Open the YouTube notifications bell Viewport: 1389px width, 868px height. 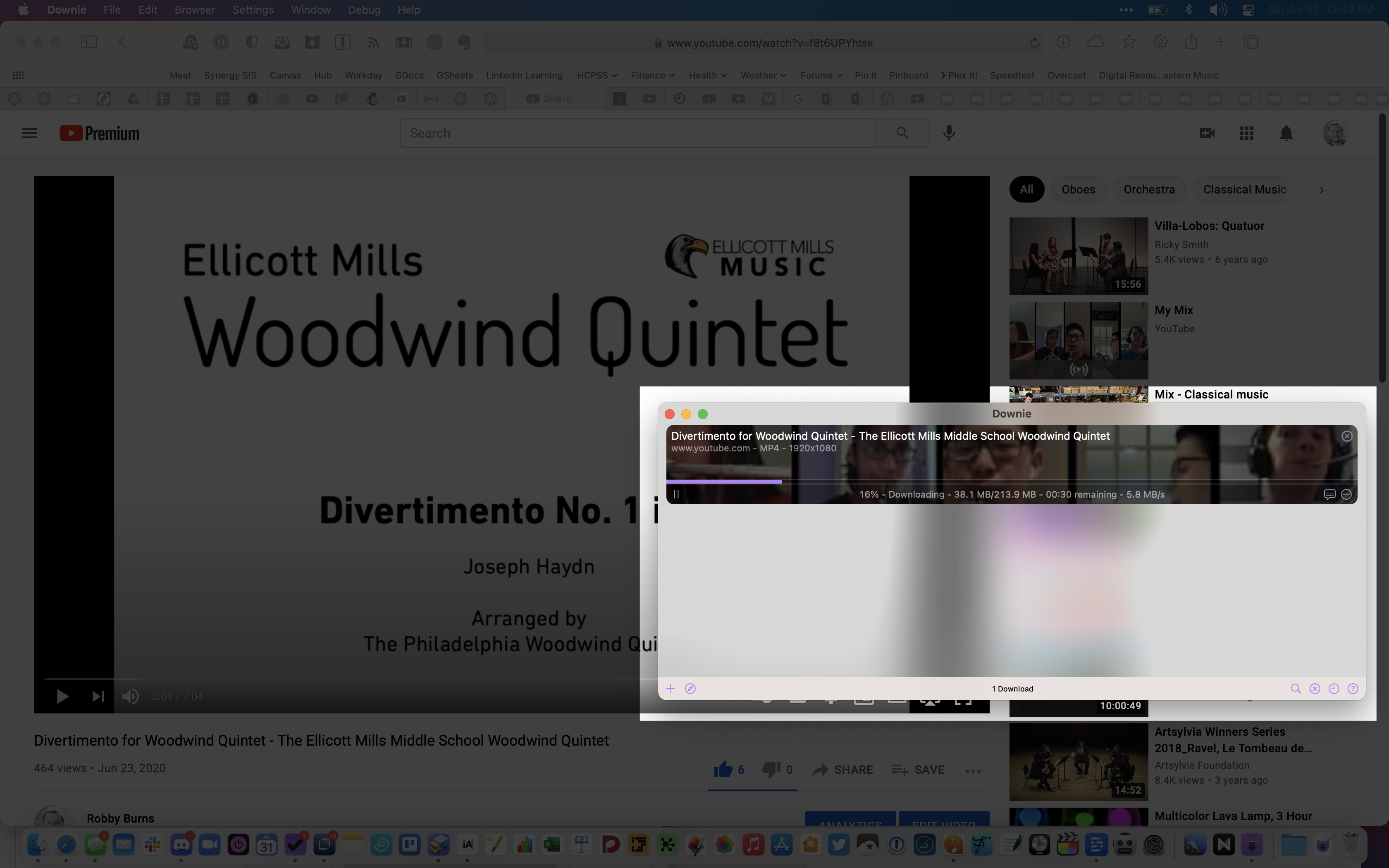click(1286, 133)
